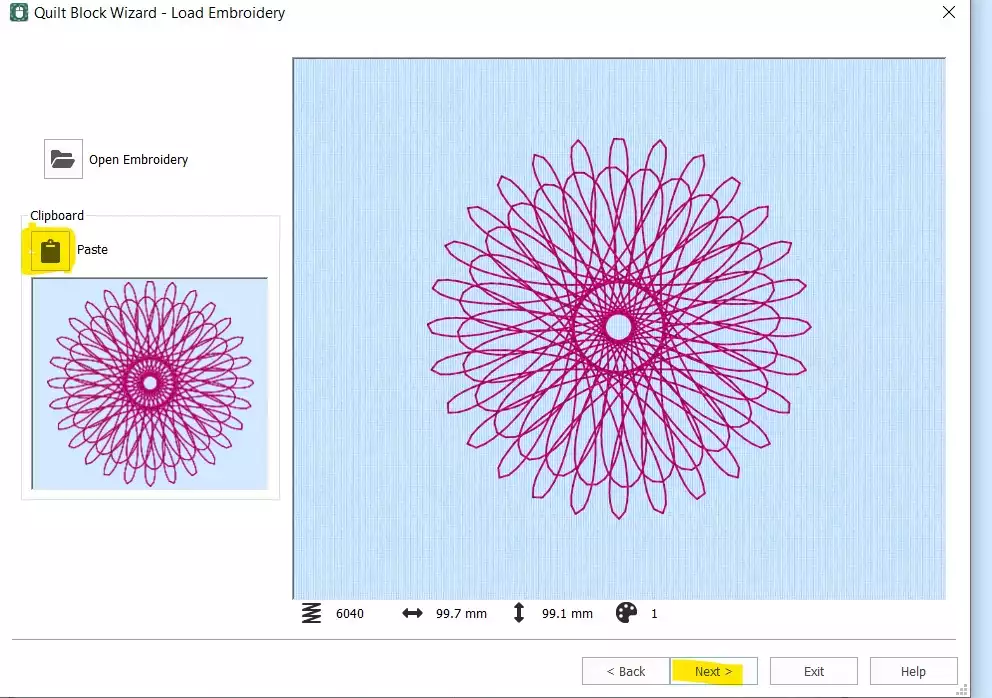
Task: Go back with the Back button
Action: (x=626, y=671)
